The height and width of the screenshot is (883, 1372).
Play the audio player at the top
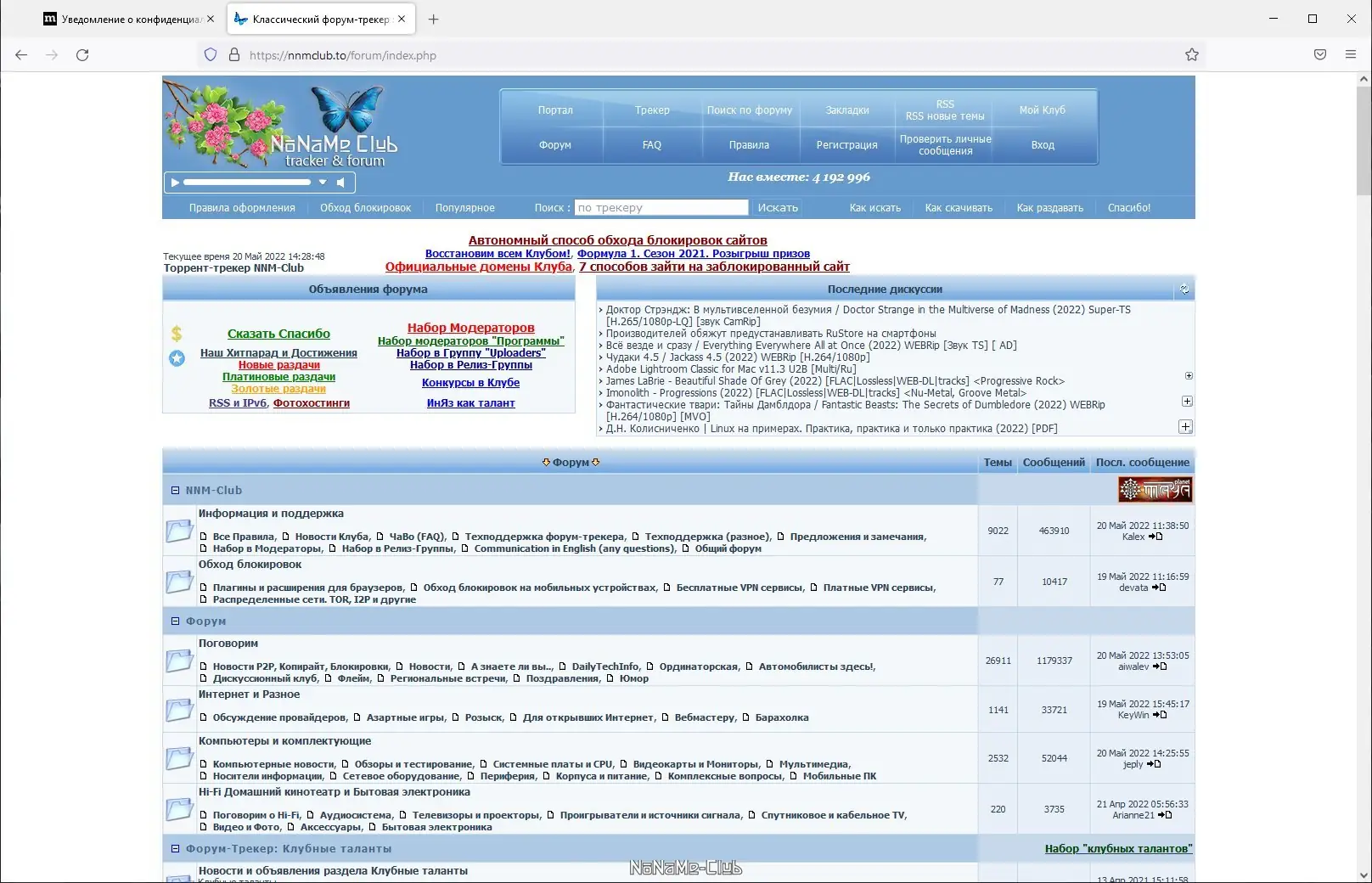(174, 182)
